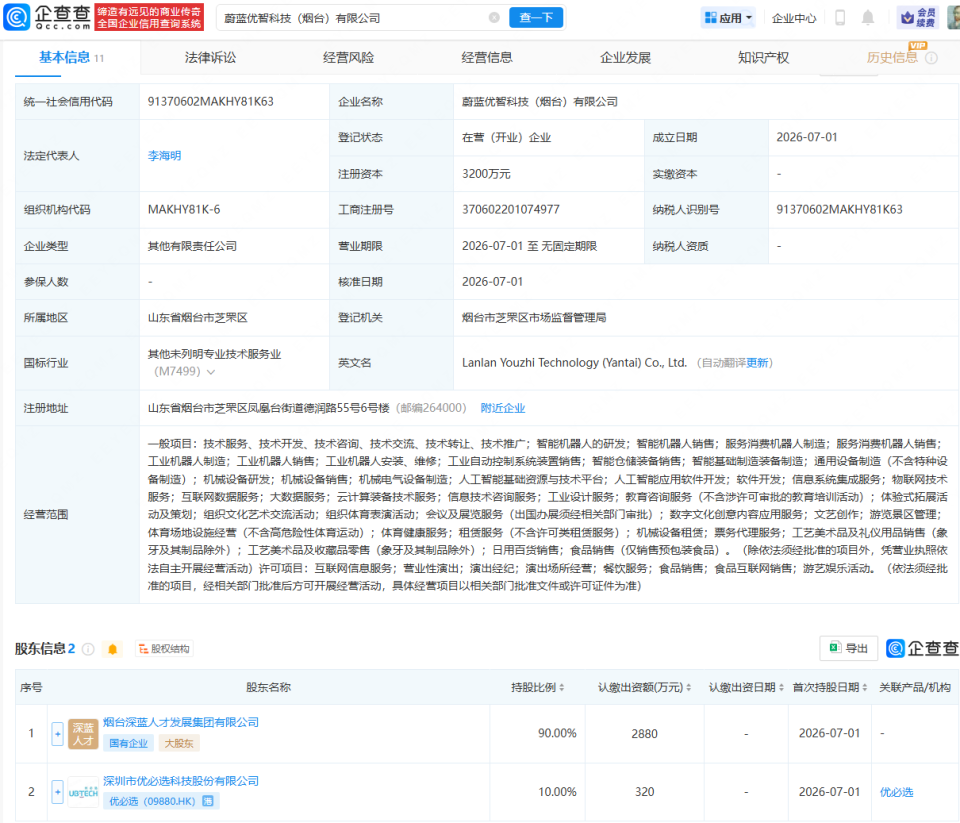The width and height of the screenshot is (960, 823).
Task: Click organization code MAKHY81K-6
Action: point(184,209)
